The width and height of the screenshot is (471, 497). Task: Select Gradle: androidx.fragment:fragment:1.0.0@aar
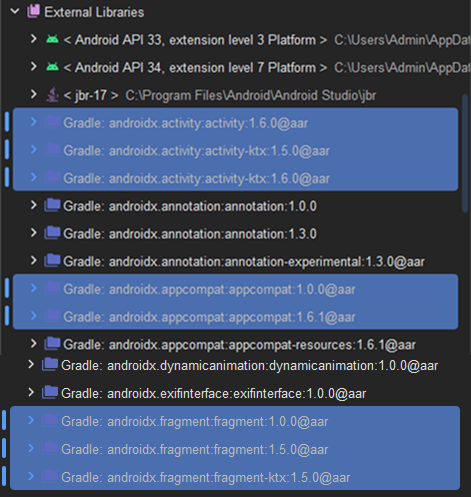195,422
